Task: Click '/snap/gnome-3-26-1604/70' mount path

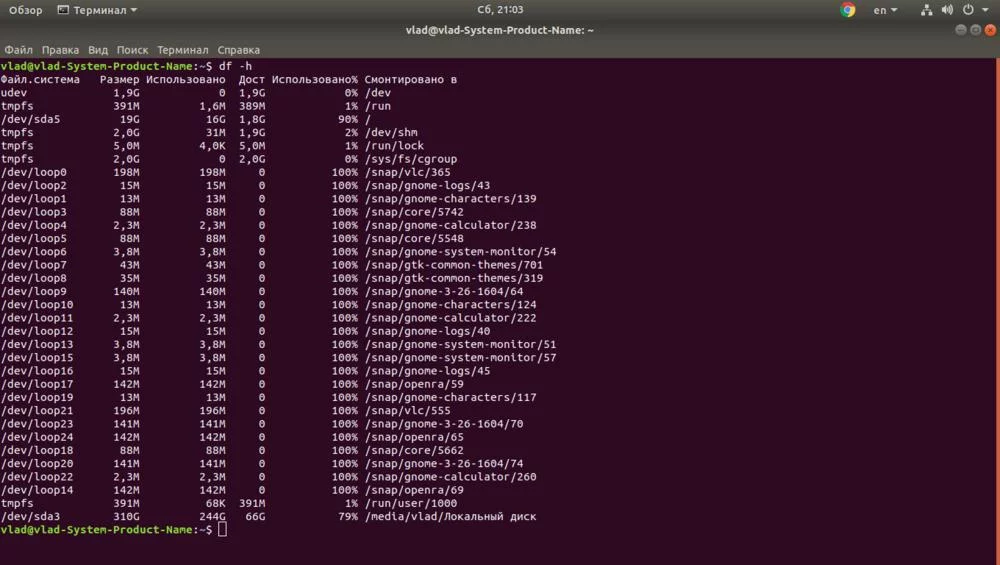Action: 444,423
